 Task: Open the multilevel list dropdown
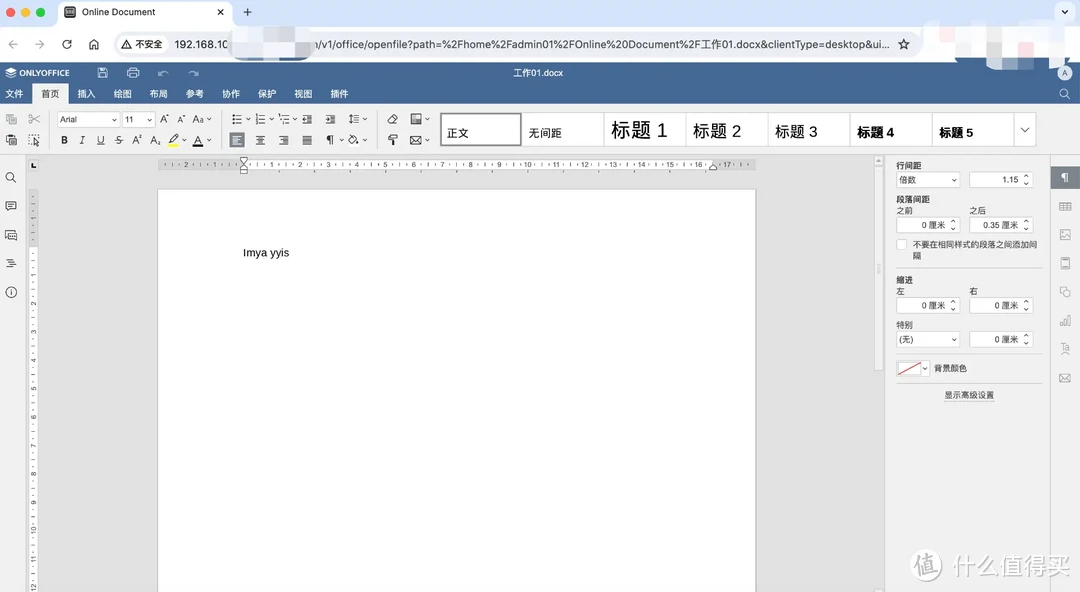pyautogui.click(x=295, y=119)
